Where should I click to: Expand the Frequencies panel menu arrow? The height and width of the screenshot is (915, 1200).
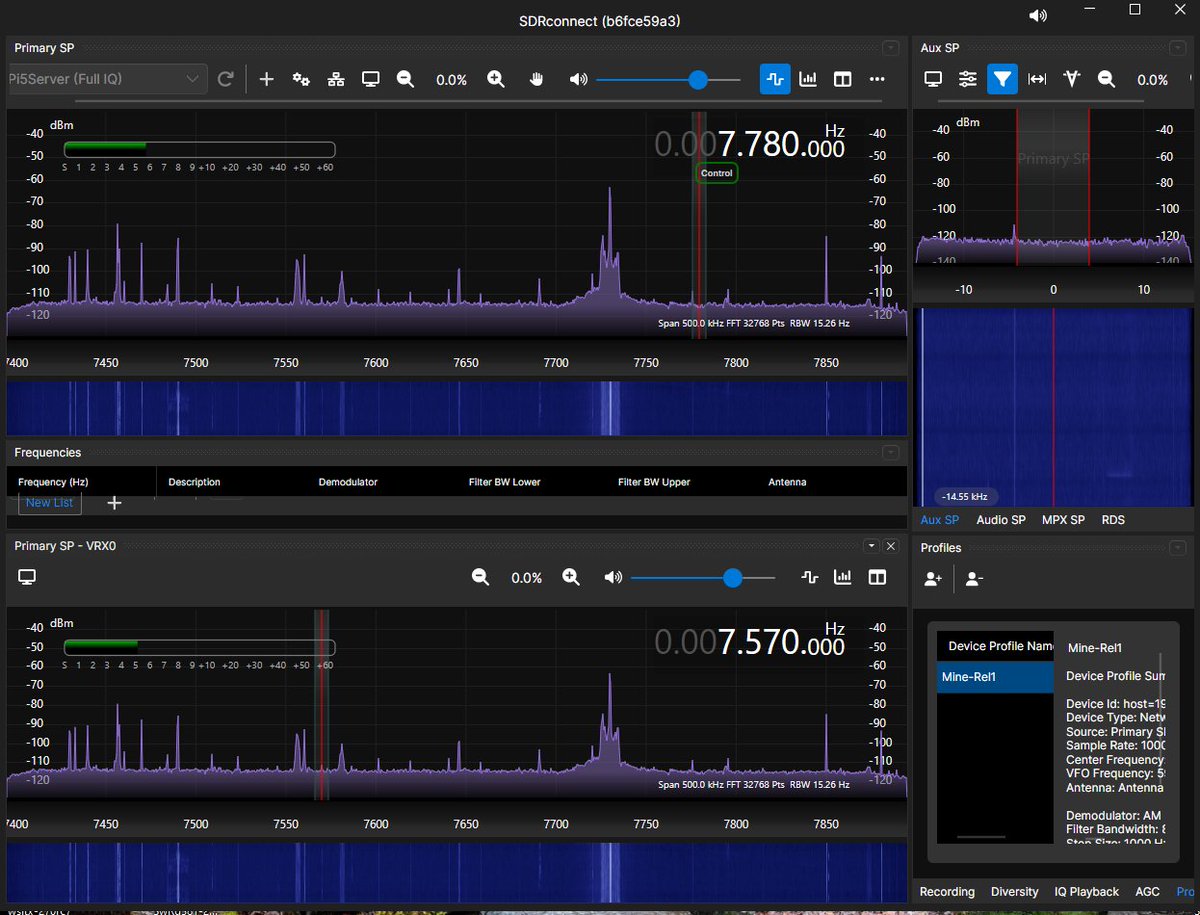tap(890, 453)
